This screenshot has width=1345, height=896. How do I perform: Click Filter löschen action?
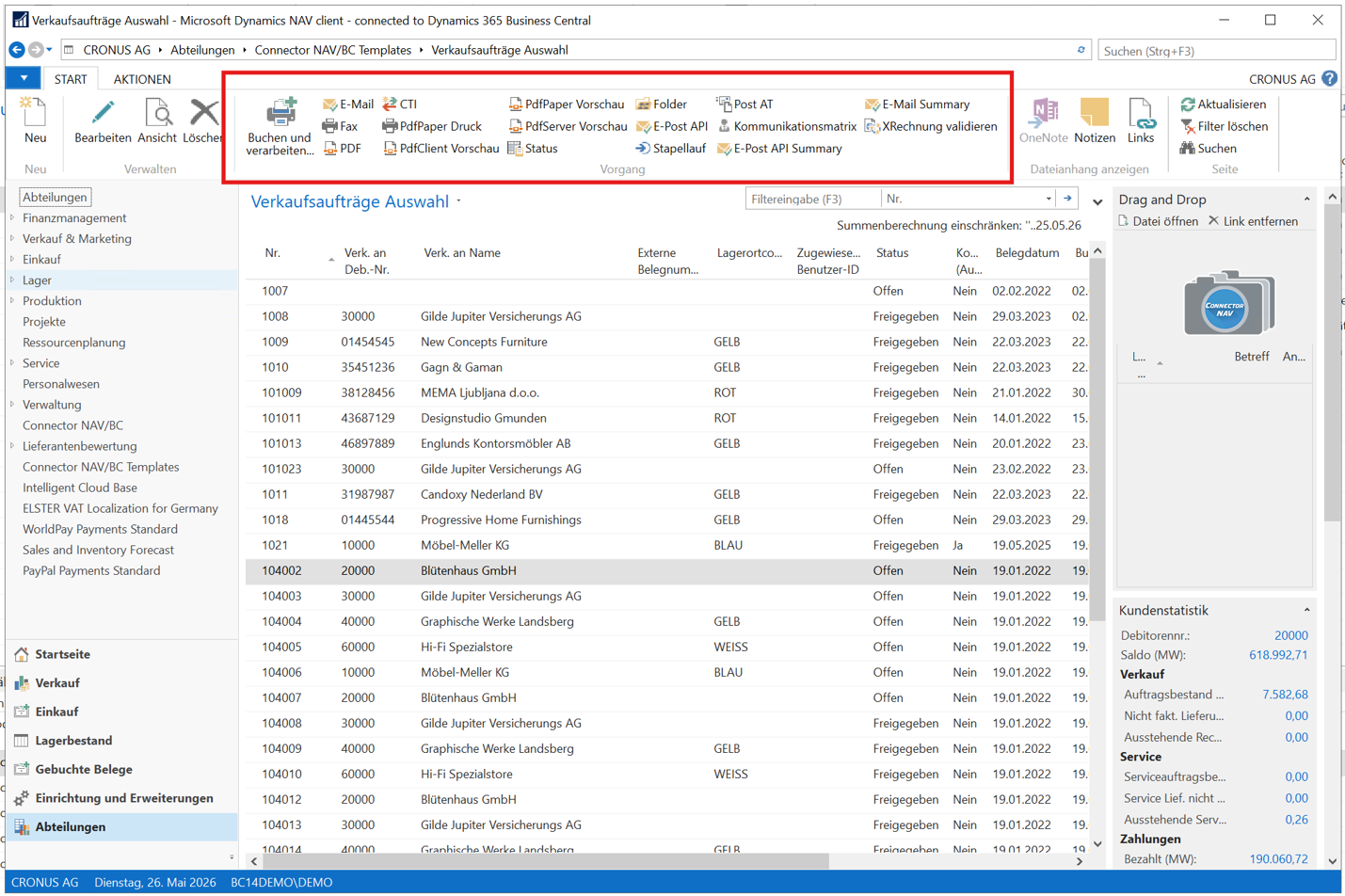(1224, 126)
